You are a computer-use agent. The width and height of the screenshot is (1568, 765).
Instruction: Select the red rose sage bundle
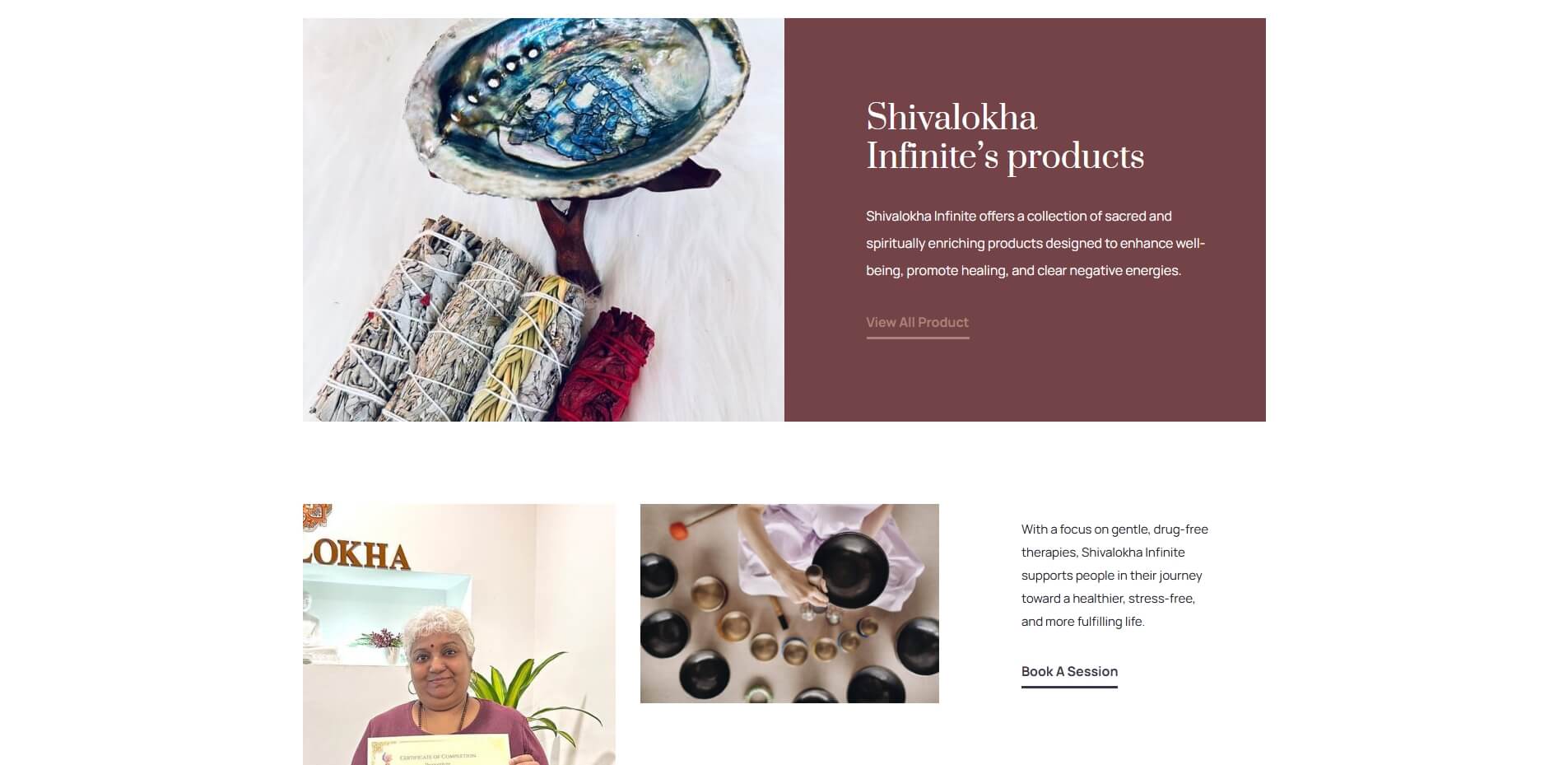pyautogui.click(x=605, y=365)
